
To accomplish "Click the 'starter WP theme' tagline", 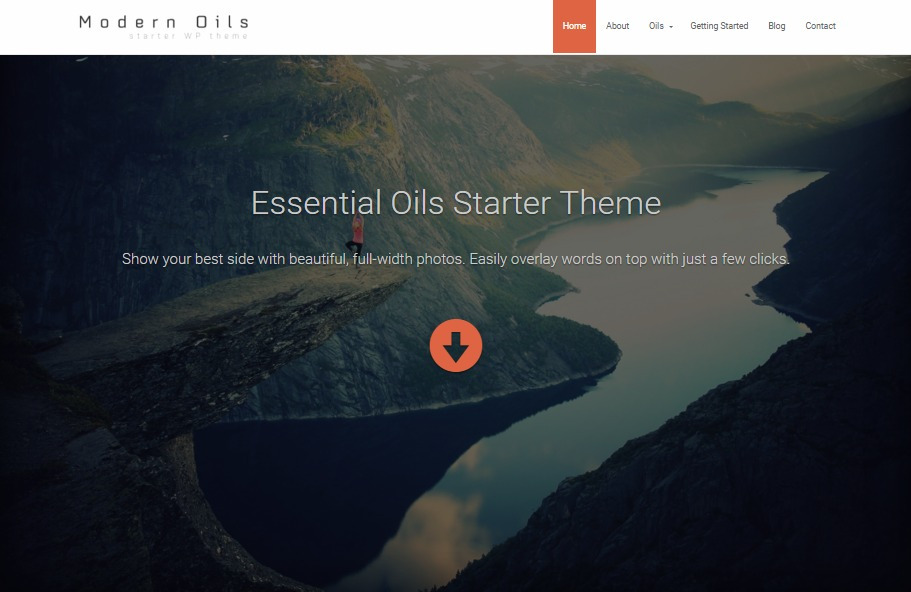I will pos(188,36).
